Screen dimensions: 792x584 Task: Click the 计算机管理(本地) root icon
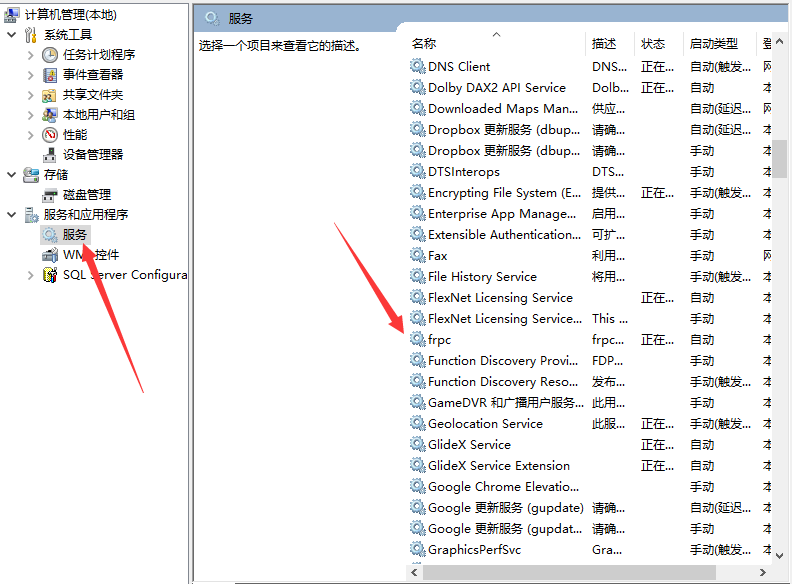(12, 15)
